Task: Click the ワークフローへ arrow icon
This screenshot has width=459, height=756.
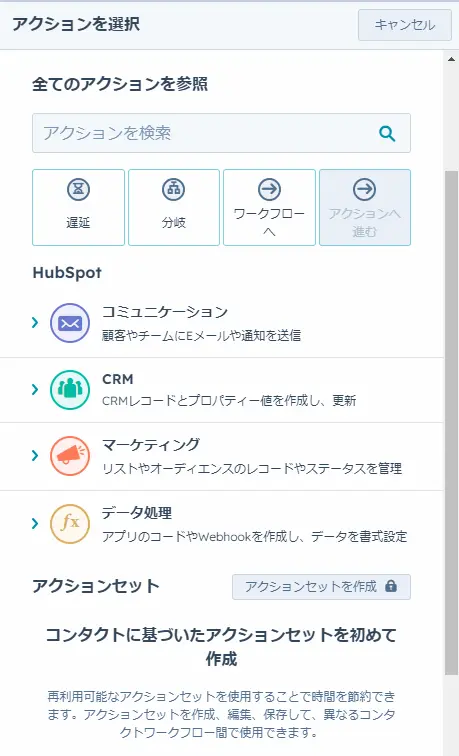Action: click(x=269, y=189)
